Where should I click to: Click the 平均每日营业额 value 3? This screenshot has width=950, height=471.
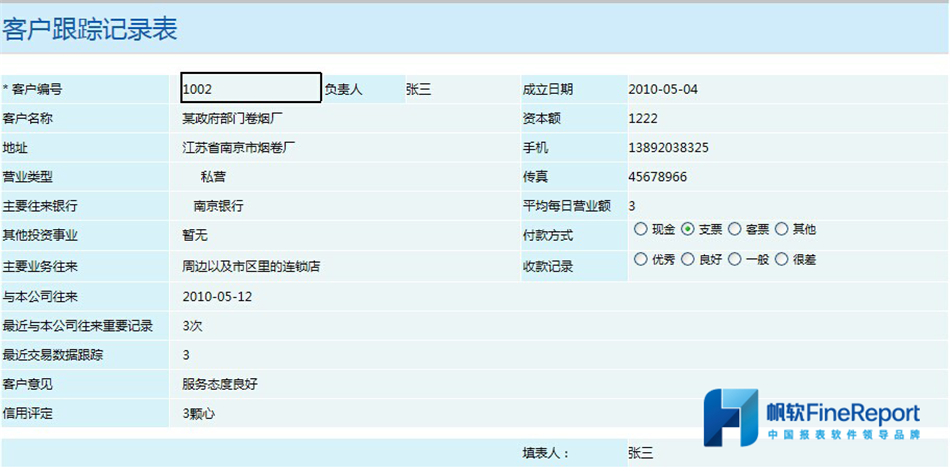point(632,206)
